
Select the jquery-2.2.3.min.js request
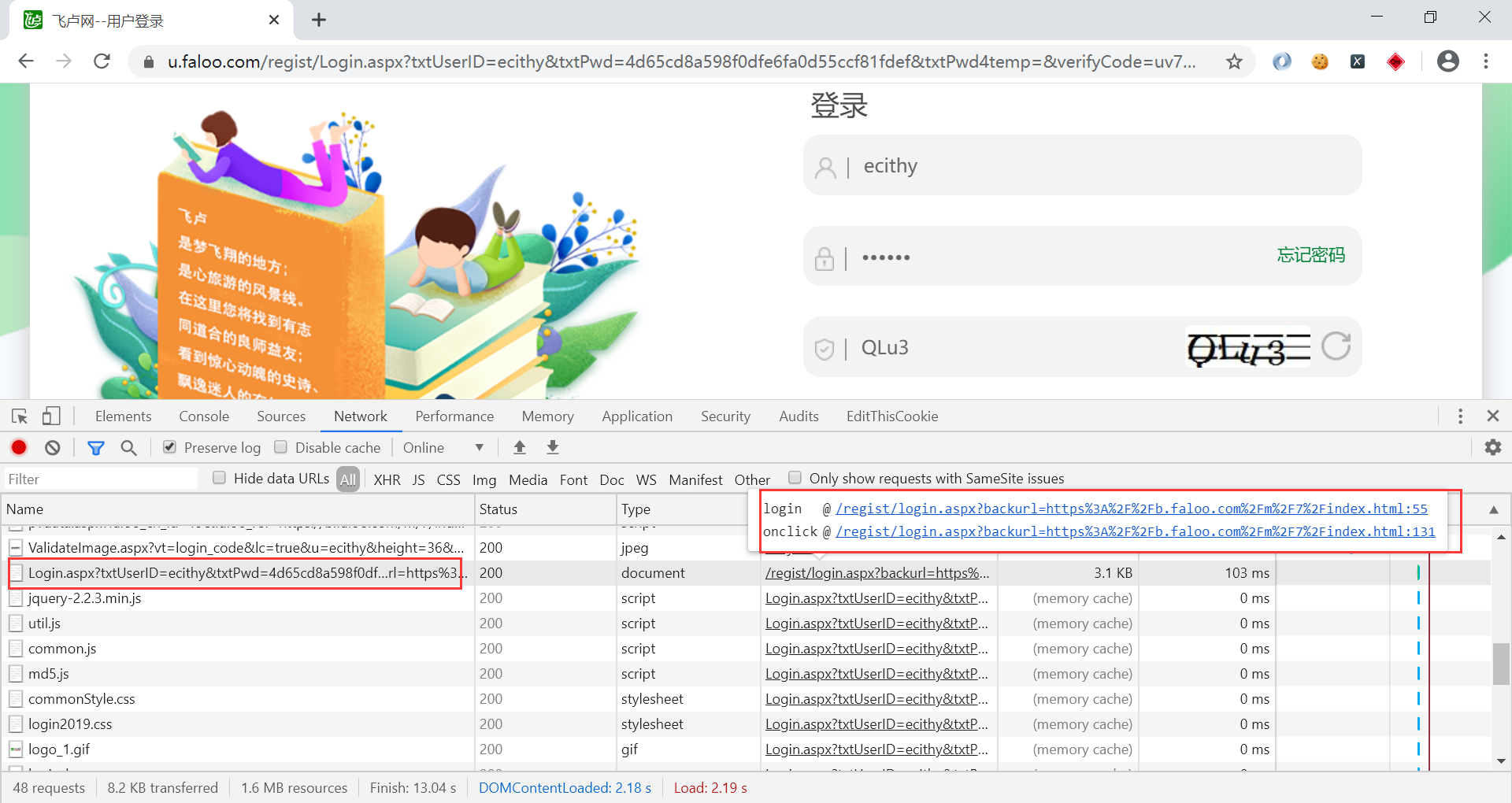tap(85, 598)
